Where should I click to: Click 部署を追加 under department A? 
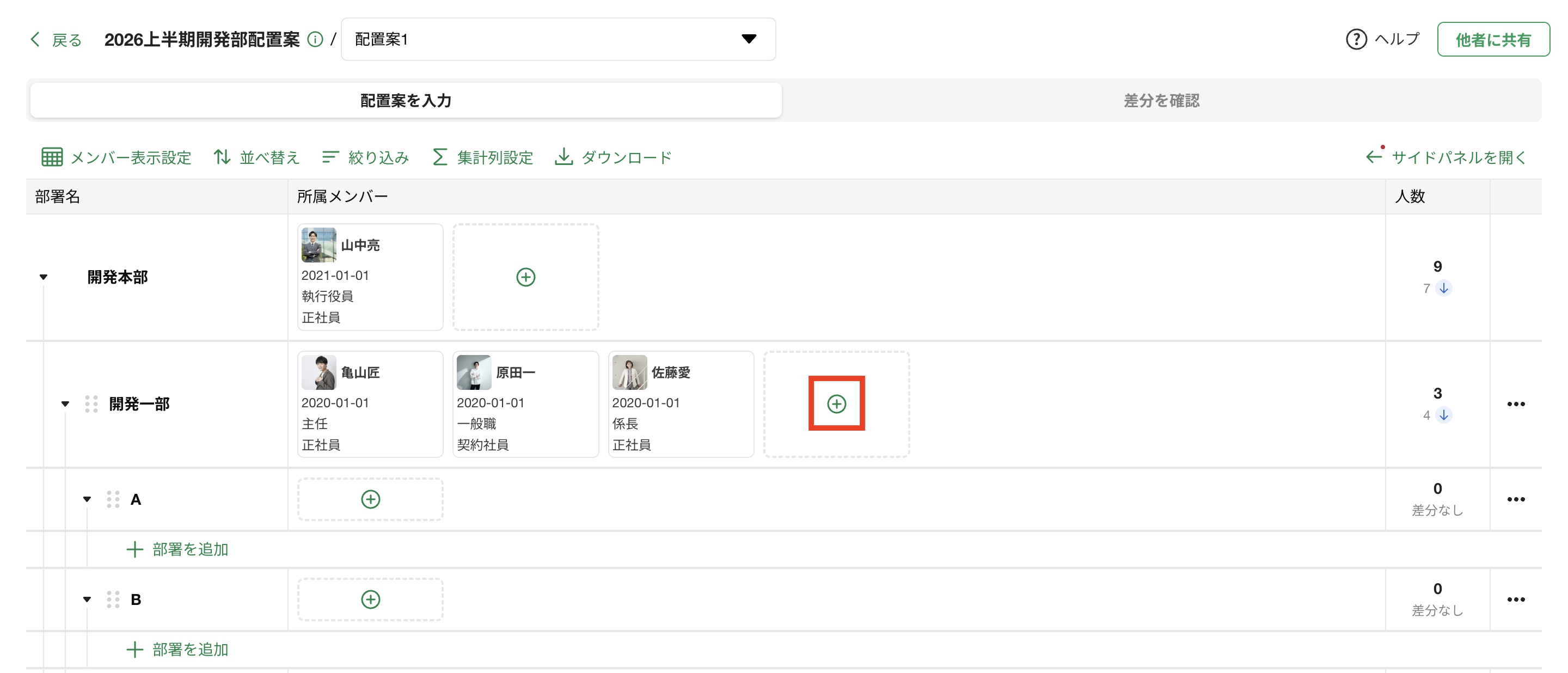click(177, 549)
